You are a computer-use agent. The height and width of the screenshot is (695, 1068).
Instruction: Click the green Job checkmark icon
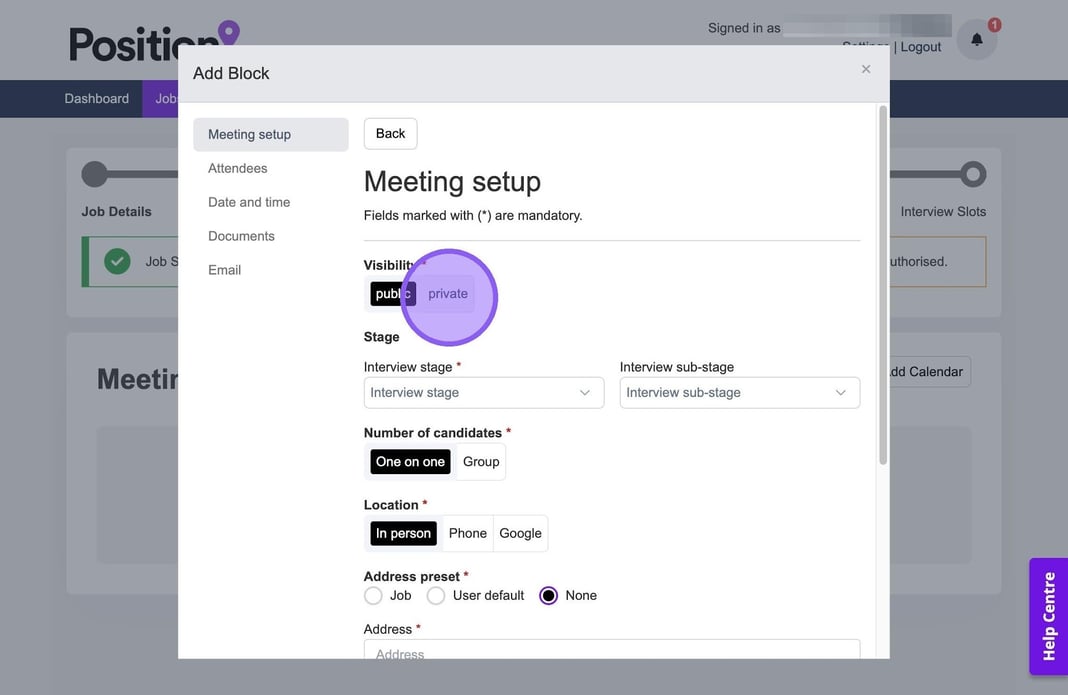(x=117, y=261)
